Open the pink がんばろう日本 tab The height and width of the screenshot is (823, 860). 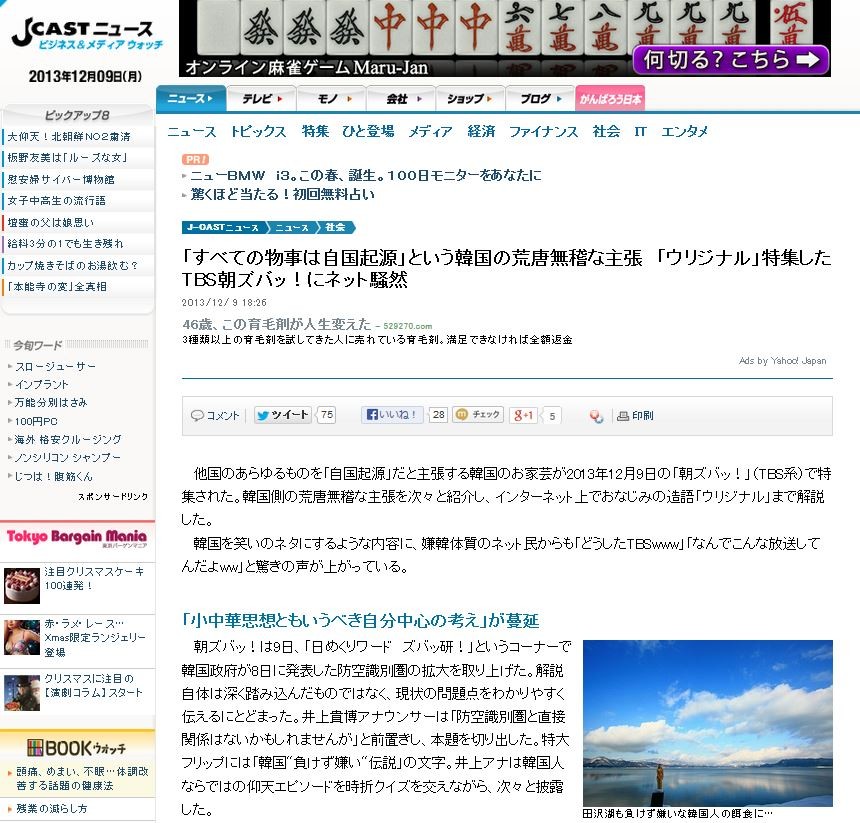[610, 99]
